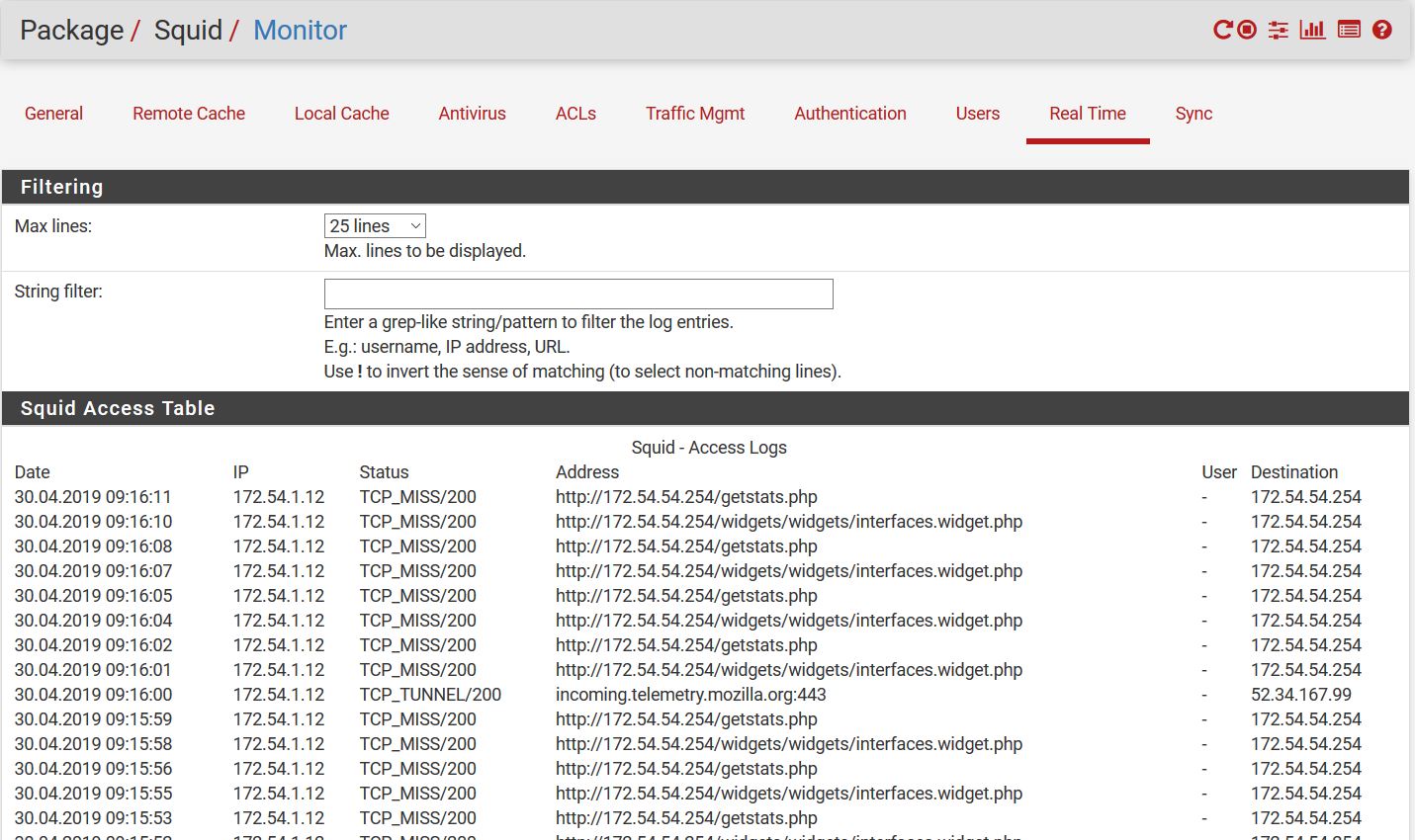
Task: Restart the Squid service via the circular arrow icon
Action: click(1223, 30)
